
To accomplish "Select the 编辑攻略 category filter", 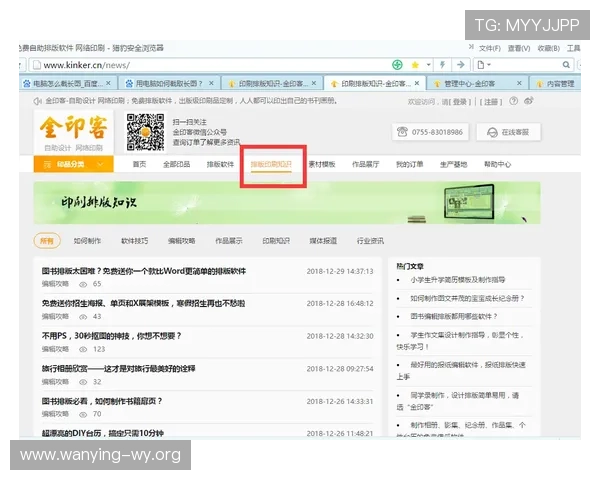I will [x=181, y=241].
